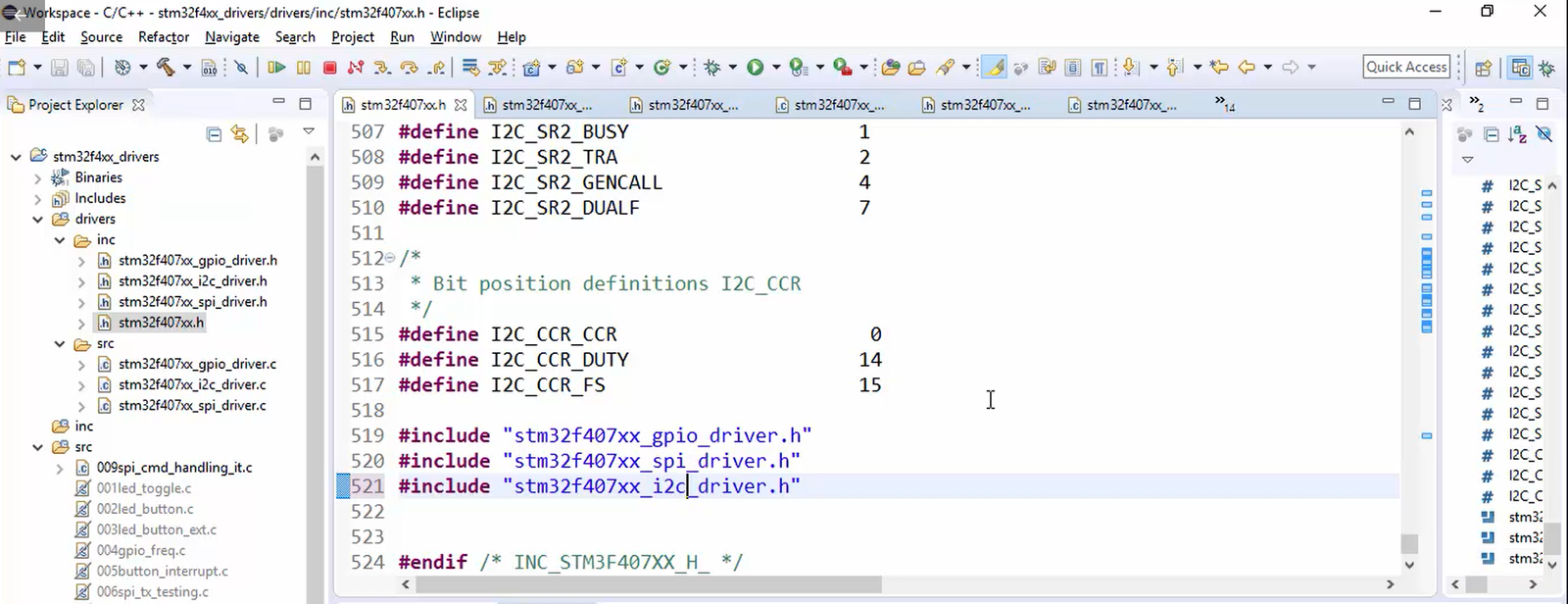Click Collapse All in Project Explorer

214,134
